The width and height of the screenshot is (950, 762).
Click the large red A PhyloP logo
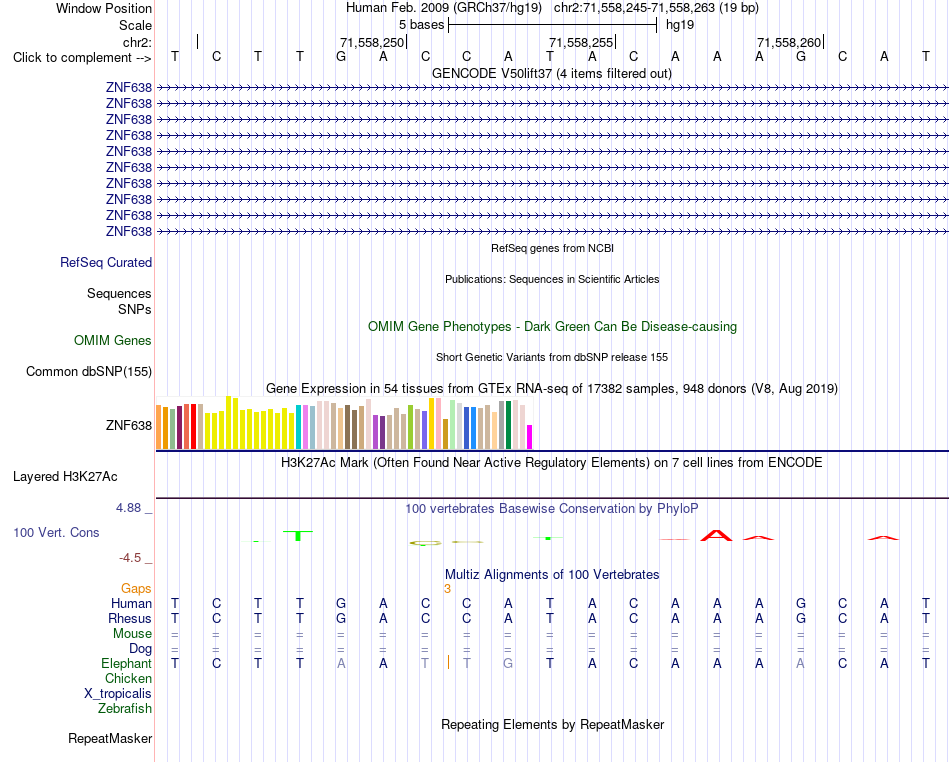pyautogui.click(x=716, y=535)
